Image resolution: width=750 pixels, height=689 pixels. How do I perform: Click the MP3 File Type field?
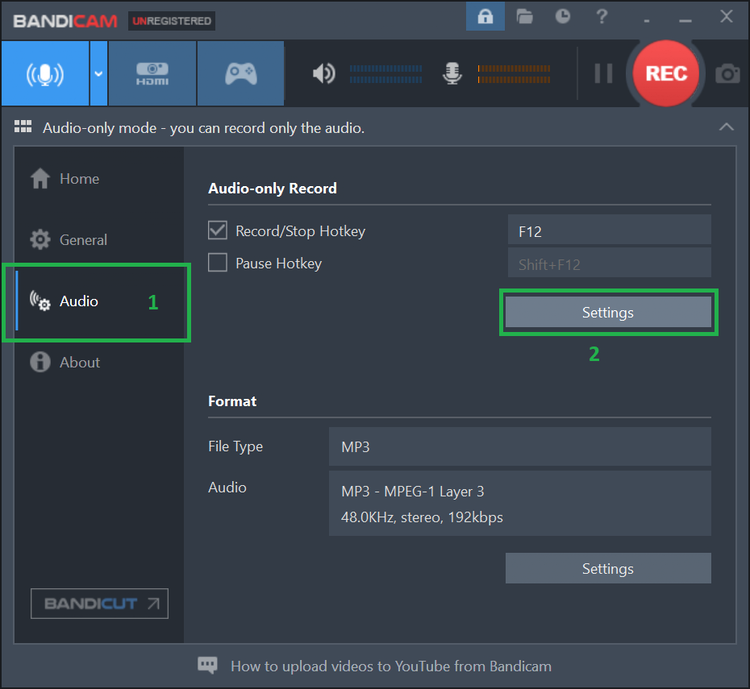pos(520,447)
